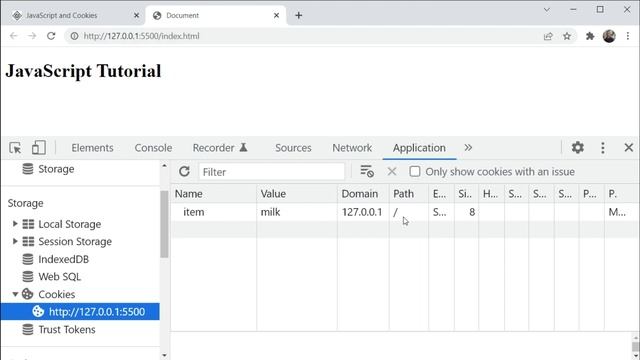Go forward in browser history
Screen dimensions: 640x360
(32, 36)
